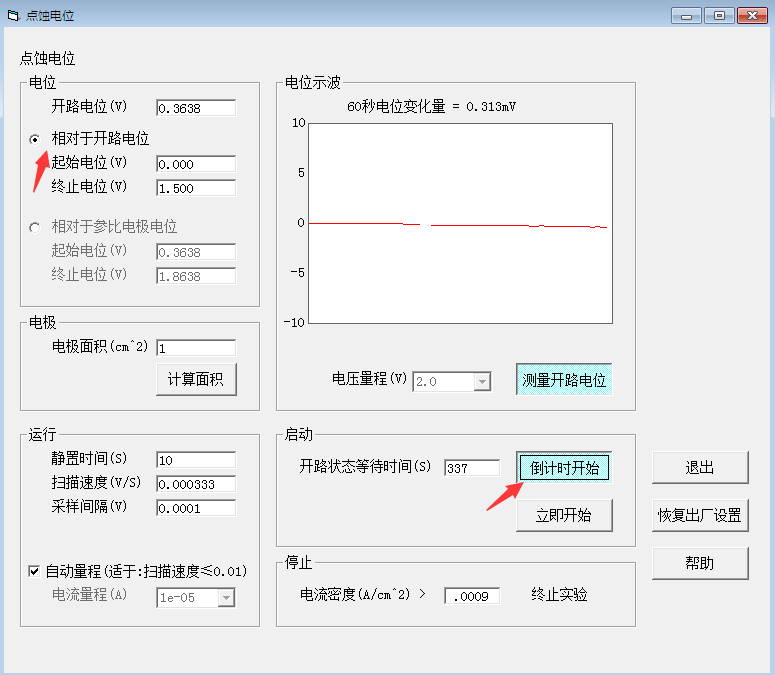The width and height of the screenshot is (775, 675).
Task: Click the 立即开始 button
Action: 563,515
